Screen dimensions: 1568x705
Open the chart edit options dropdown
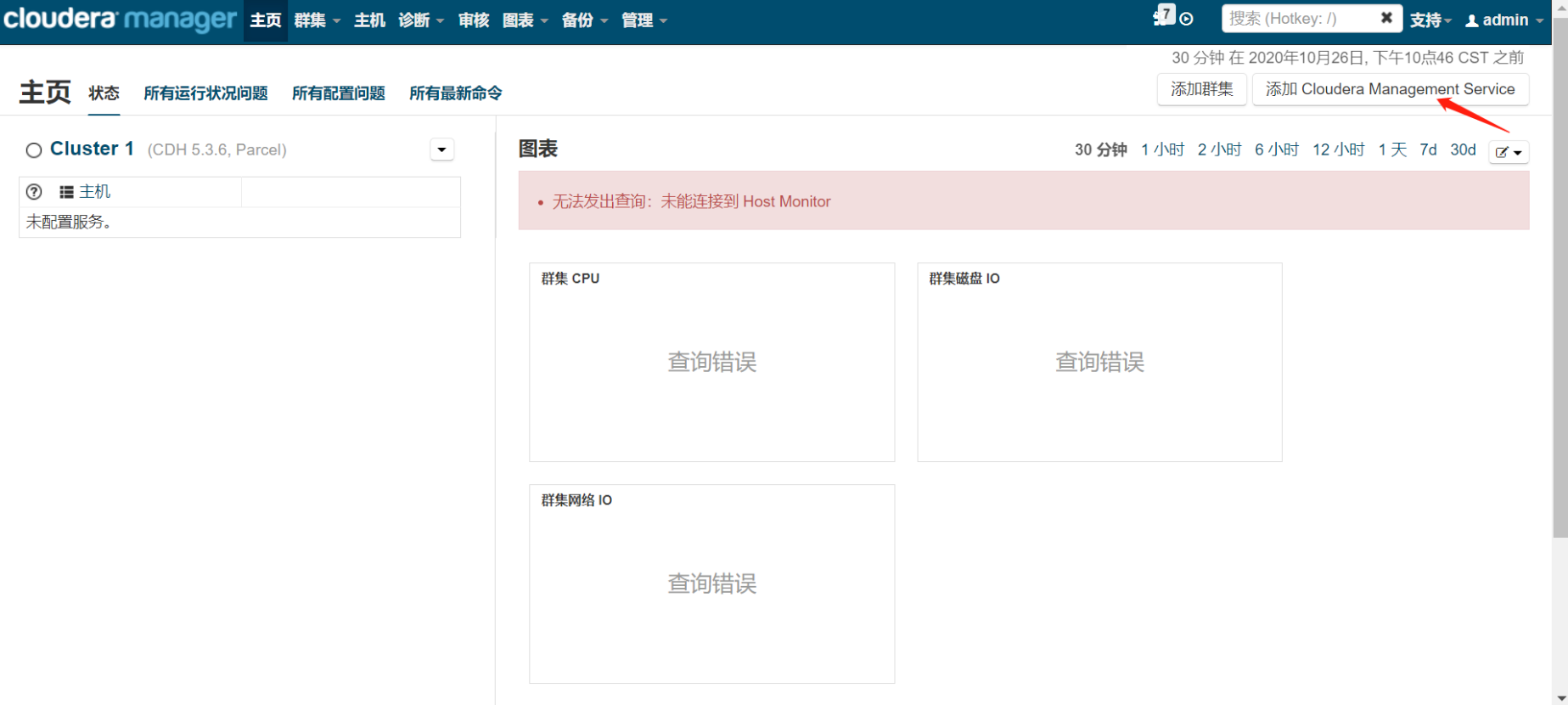1509,152
